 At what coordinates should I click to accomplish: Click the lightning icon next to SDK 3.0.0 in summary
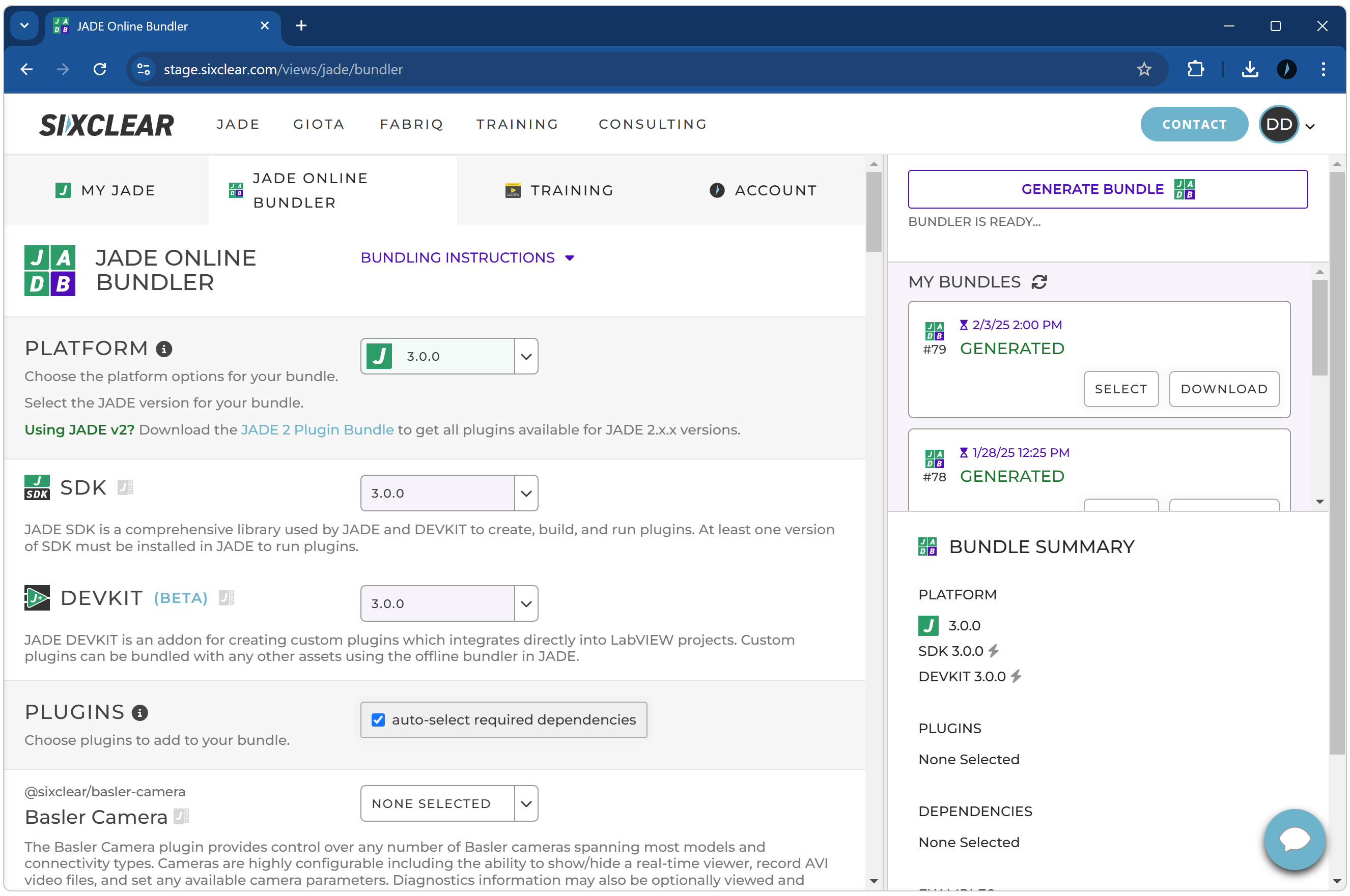click(993, 651)
